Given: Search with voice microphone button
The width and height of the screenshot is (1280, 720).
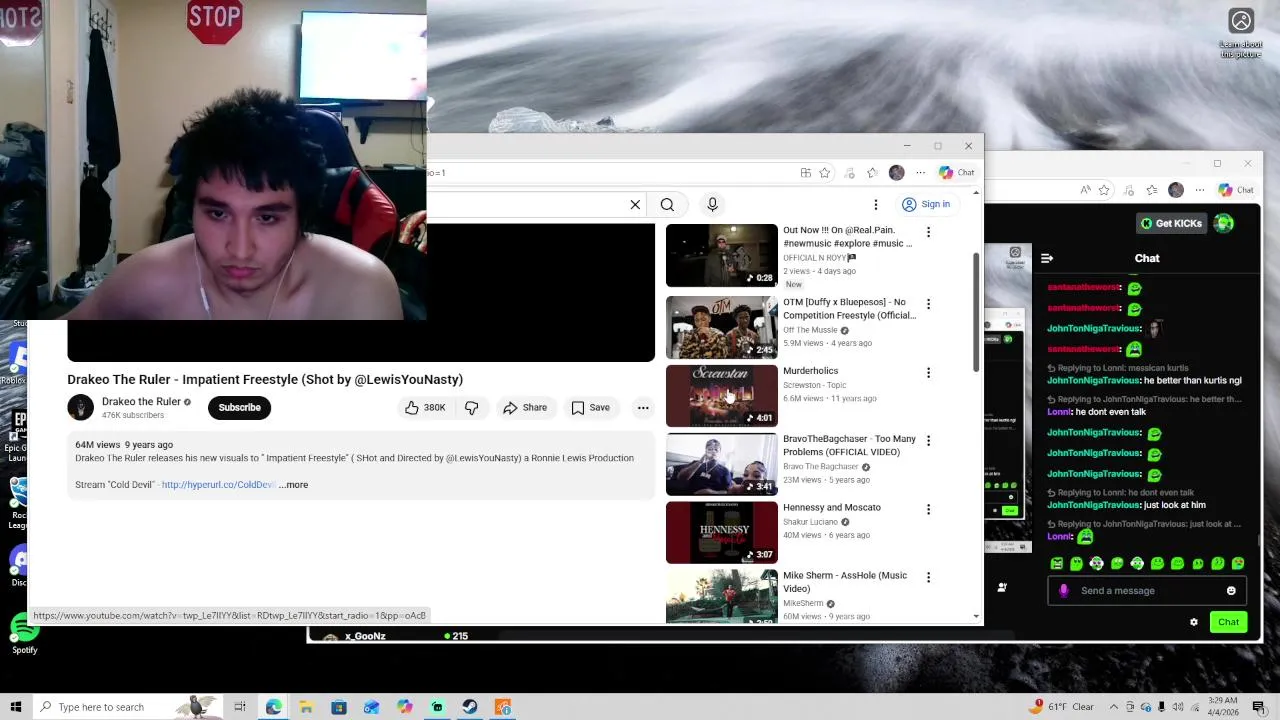Looking at the screenshot, I should tap(712, 205).
